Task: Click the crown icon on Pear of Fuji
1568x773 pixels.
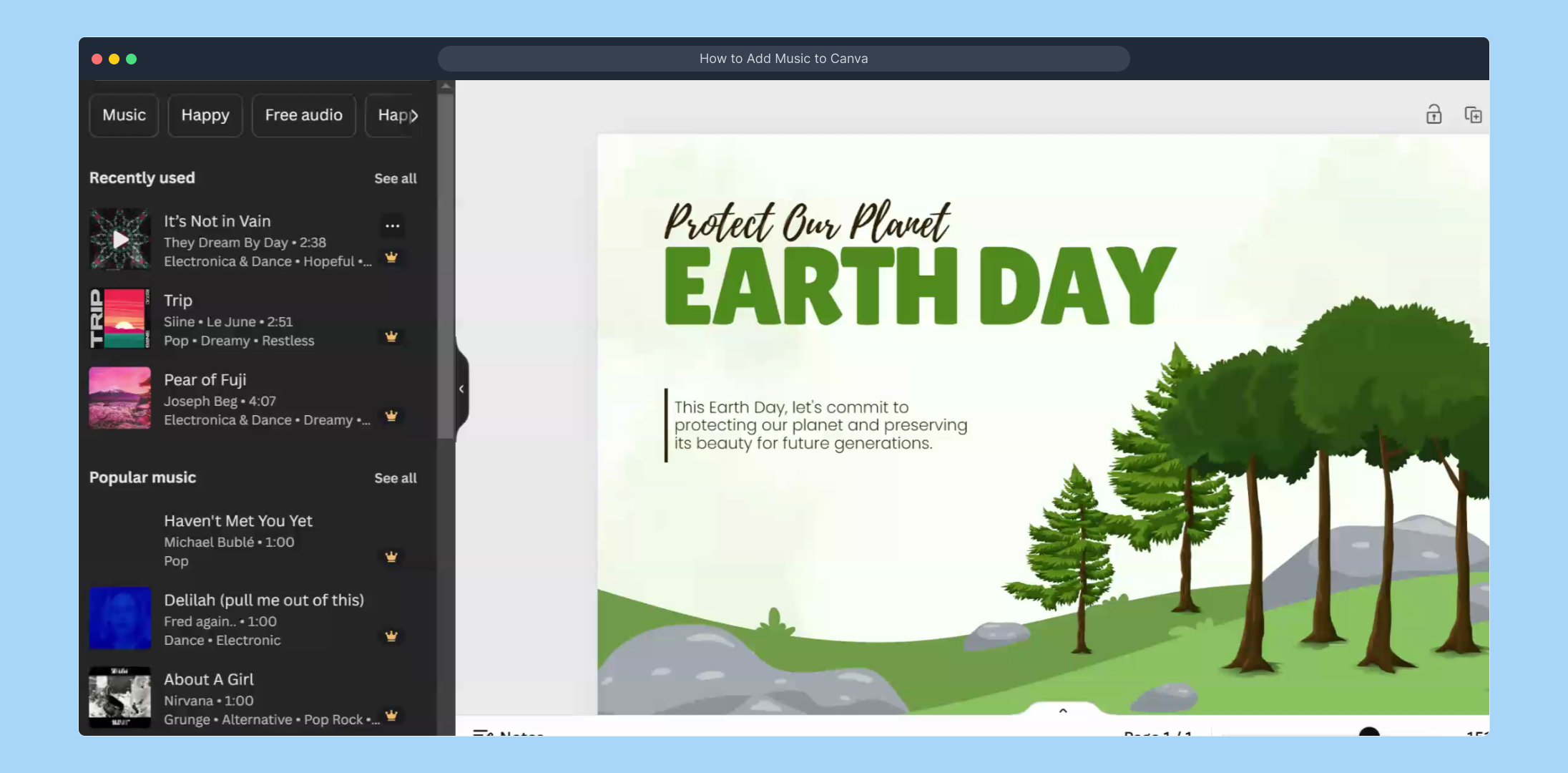Action: click(391, 416)
